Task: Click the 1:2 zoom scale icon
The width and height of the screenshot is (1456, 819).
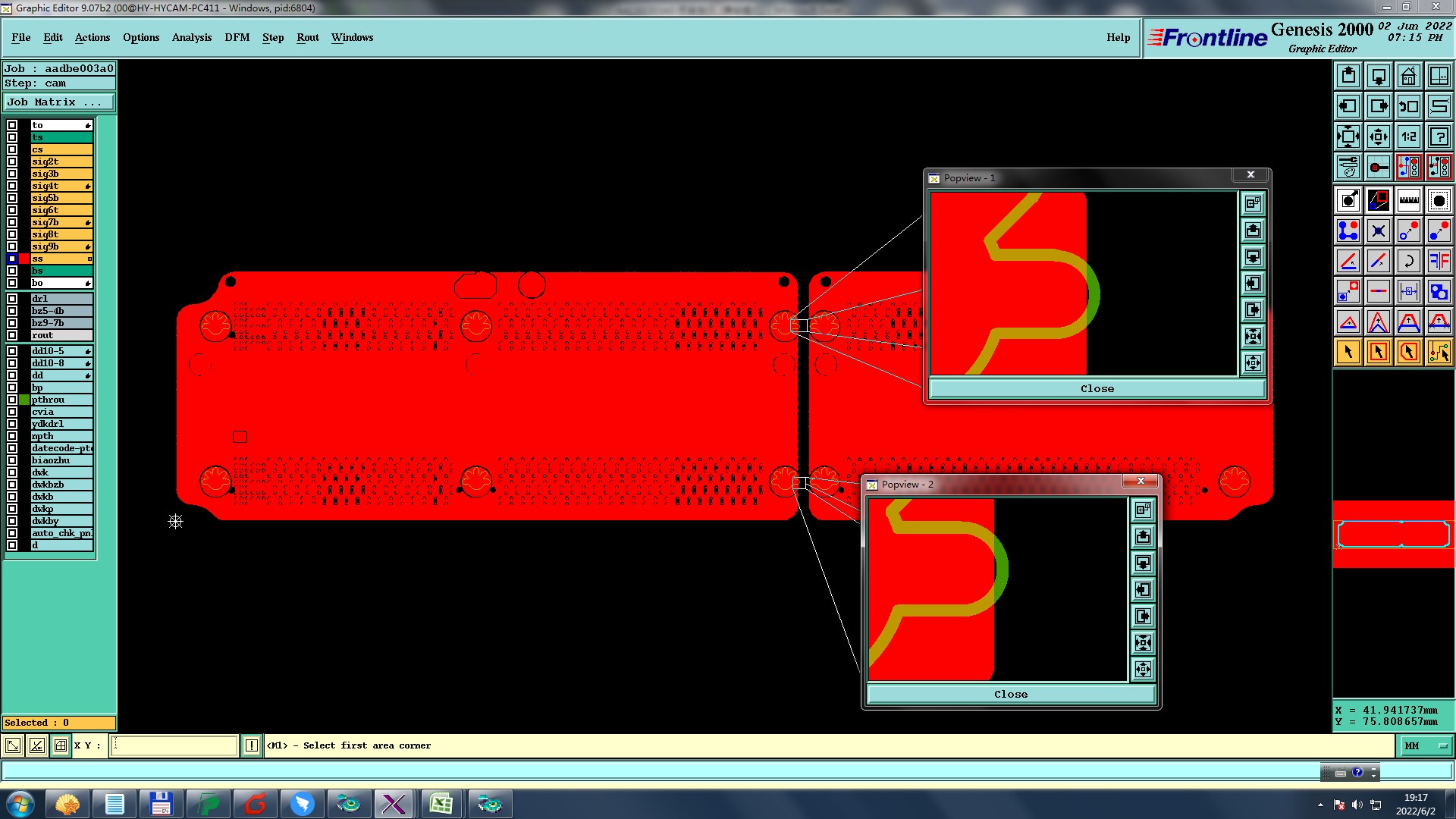Action: [x=1408, y=136]
